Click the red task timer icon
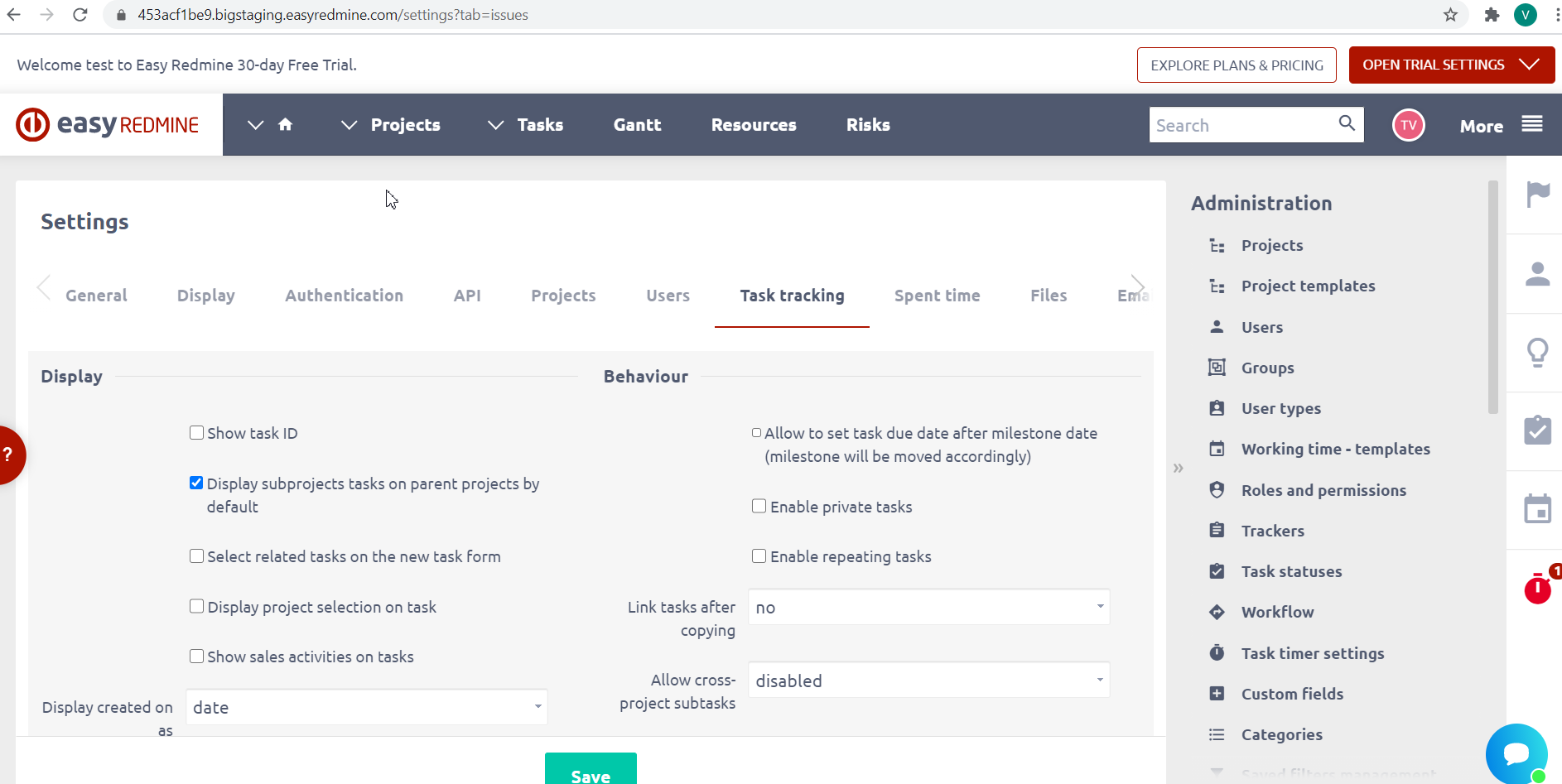This screenshot has height=784, width=1562. [x=1537, y=589]
